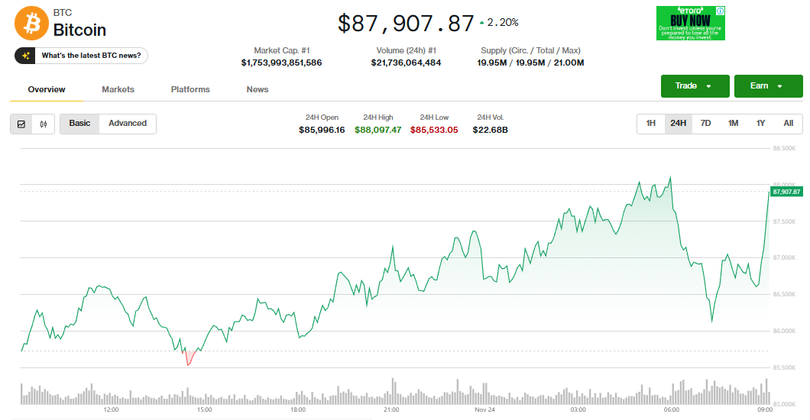
Task: Open the Platforms tab
Action: [190, 90]
